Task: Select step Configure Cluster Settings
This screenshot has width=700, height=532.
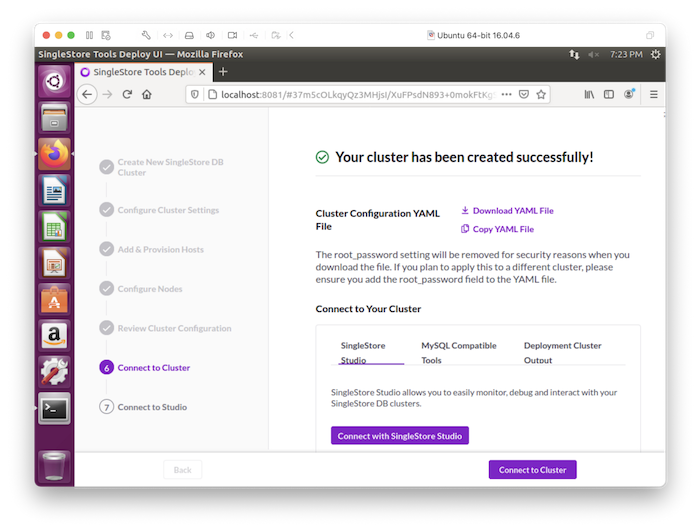Action: tap(159, 210)
